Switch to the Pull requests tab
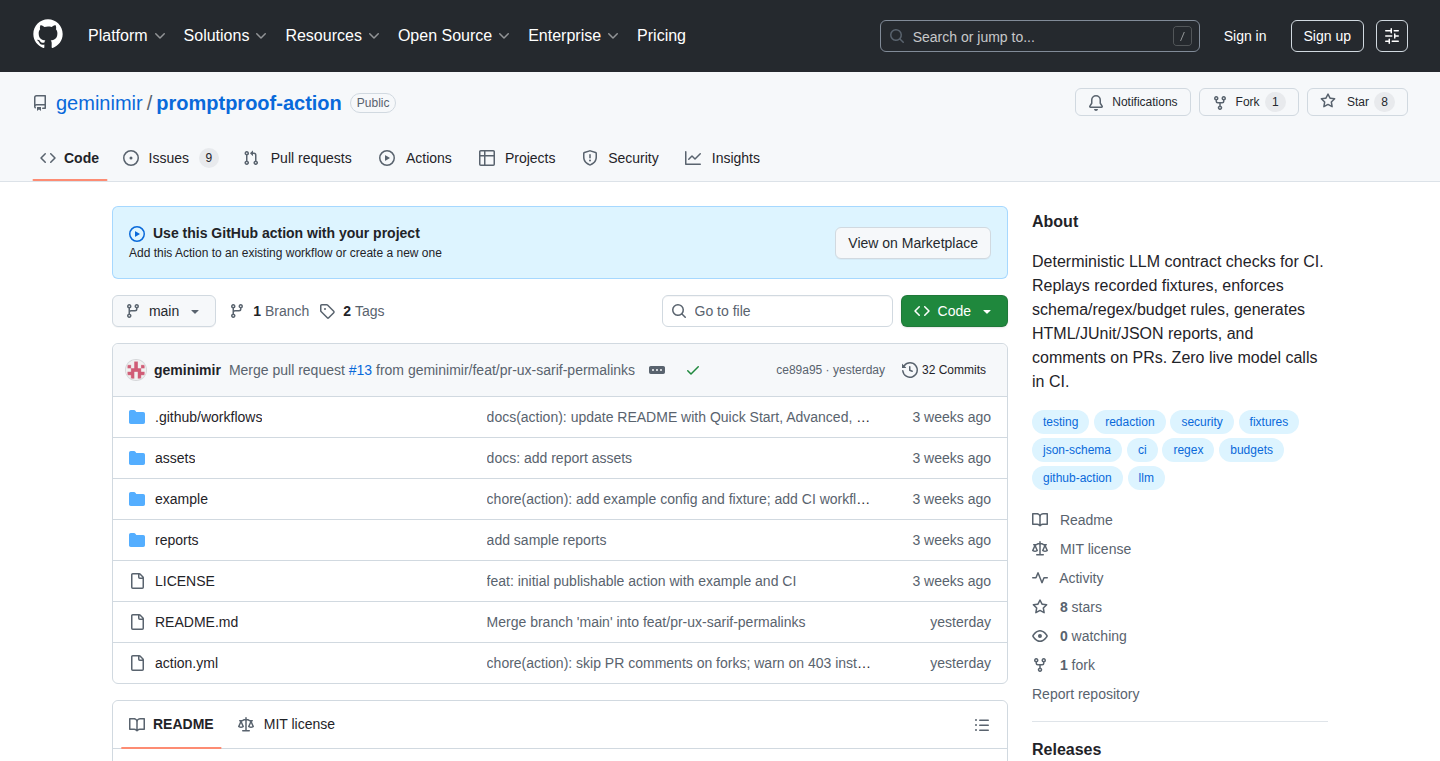The height and width of the screenshot is (761, 1440). [297, 158]
